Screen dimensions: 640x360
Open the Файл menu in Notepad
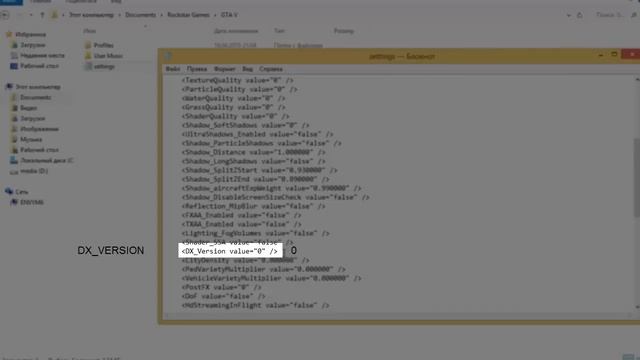click(173, 69)
